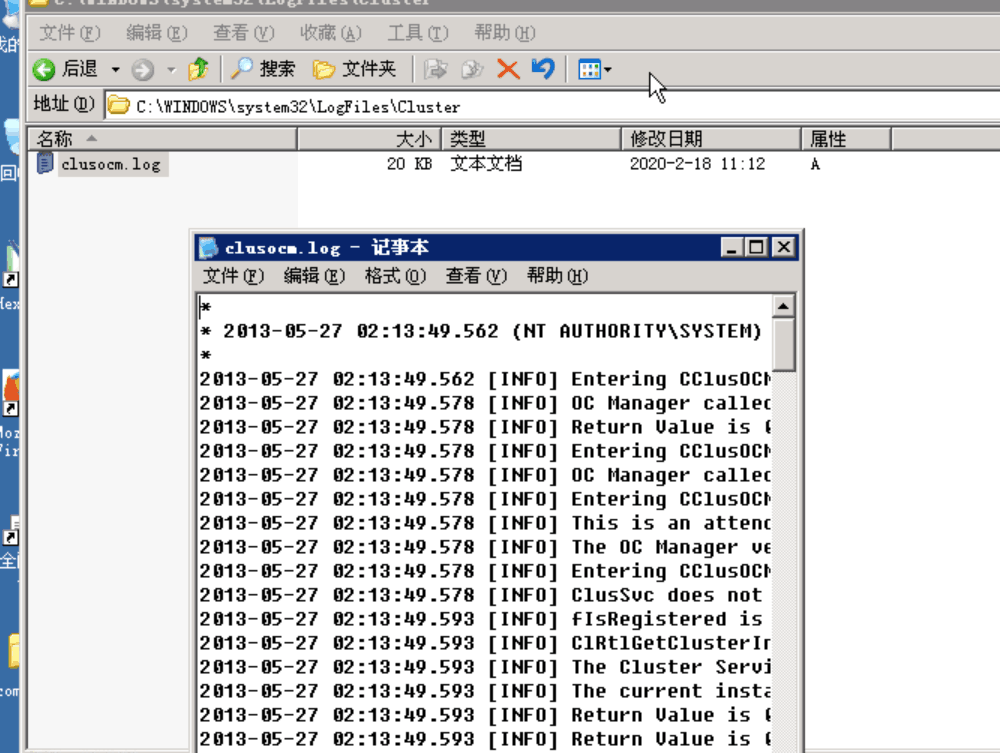Click the blue Undo arrow icon
1000x753 pixels.
pyautogui.click(x=543, y=68)
